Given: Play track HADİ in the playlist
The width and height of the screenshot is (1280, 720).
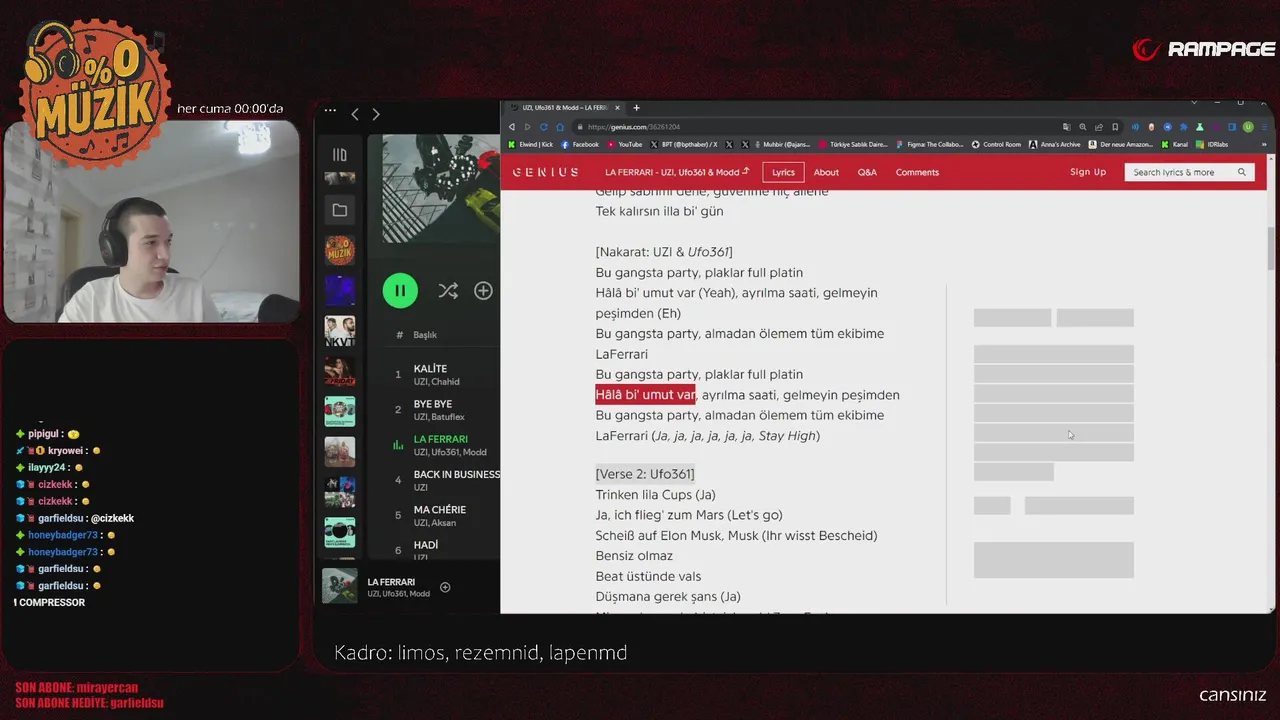Looking at the screenshot, I should click(x=442, y=549).
